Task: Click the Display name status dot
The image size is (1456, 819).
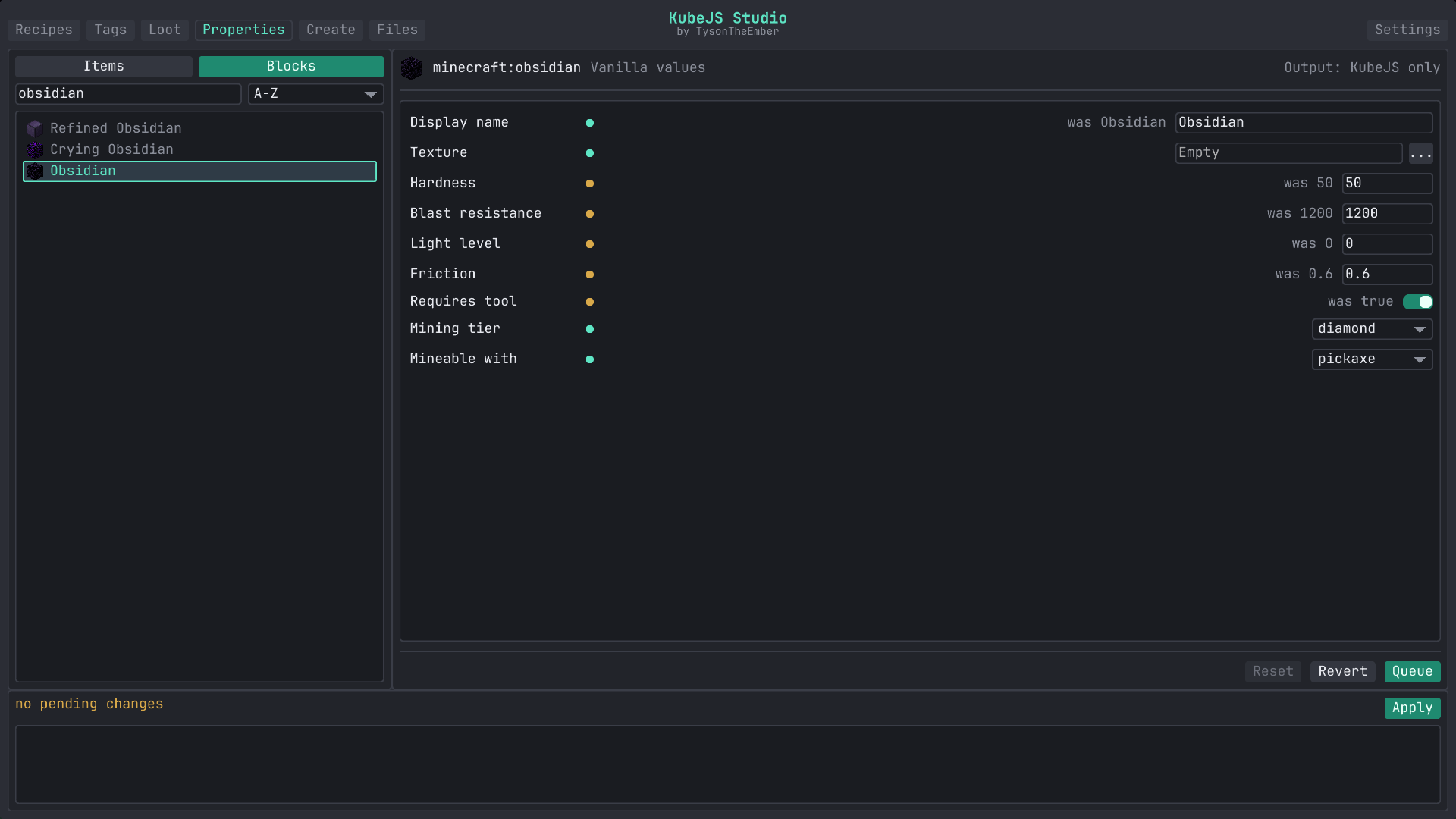Action: pyautogui.click(x=590, y=123)
